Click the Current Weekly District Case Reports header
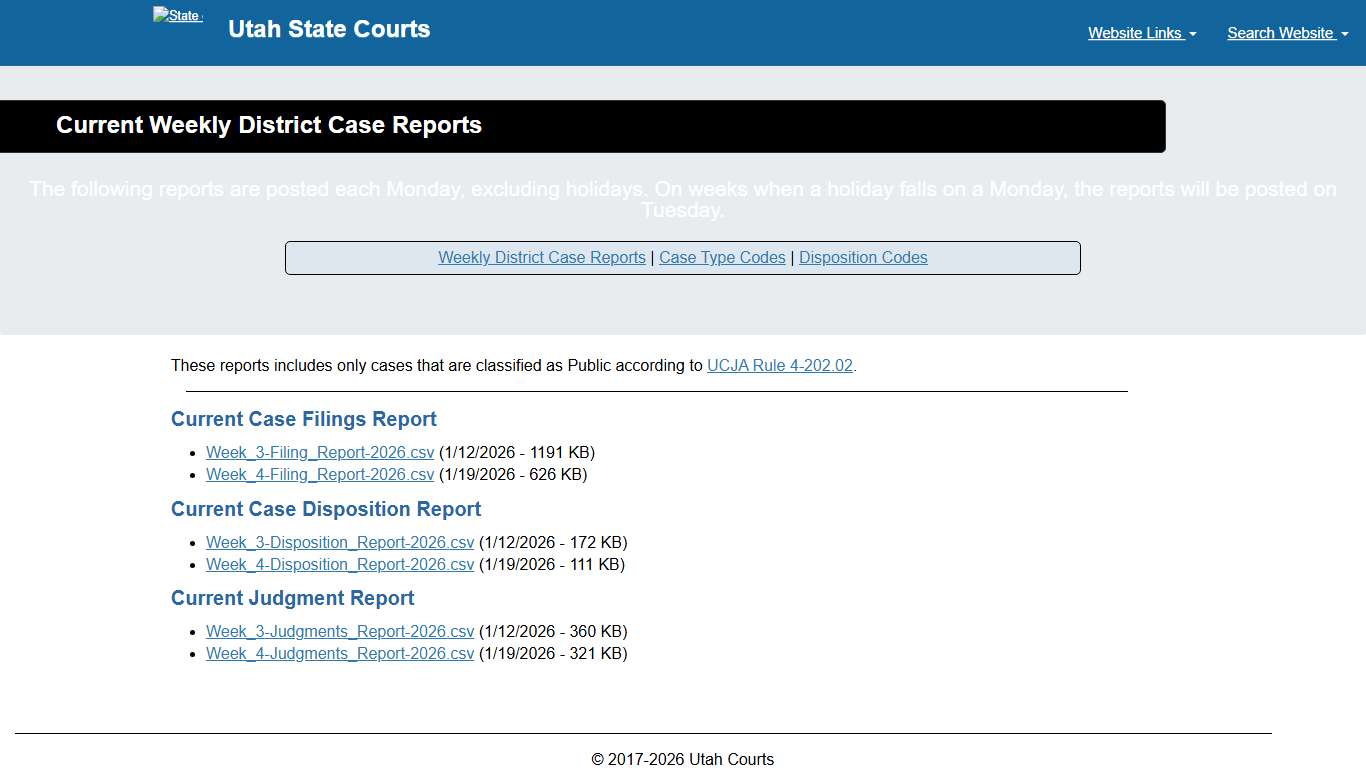Viewport: 1366px width, 768px height. (268, 125)
